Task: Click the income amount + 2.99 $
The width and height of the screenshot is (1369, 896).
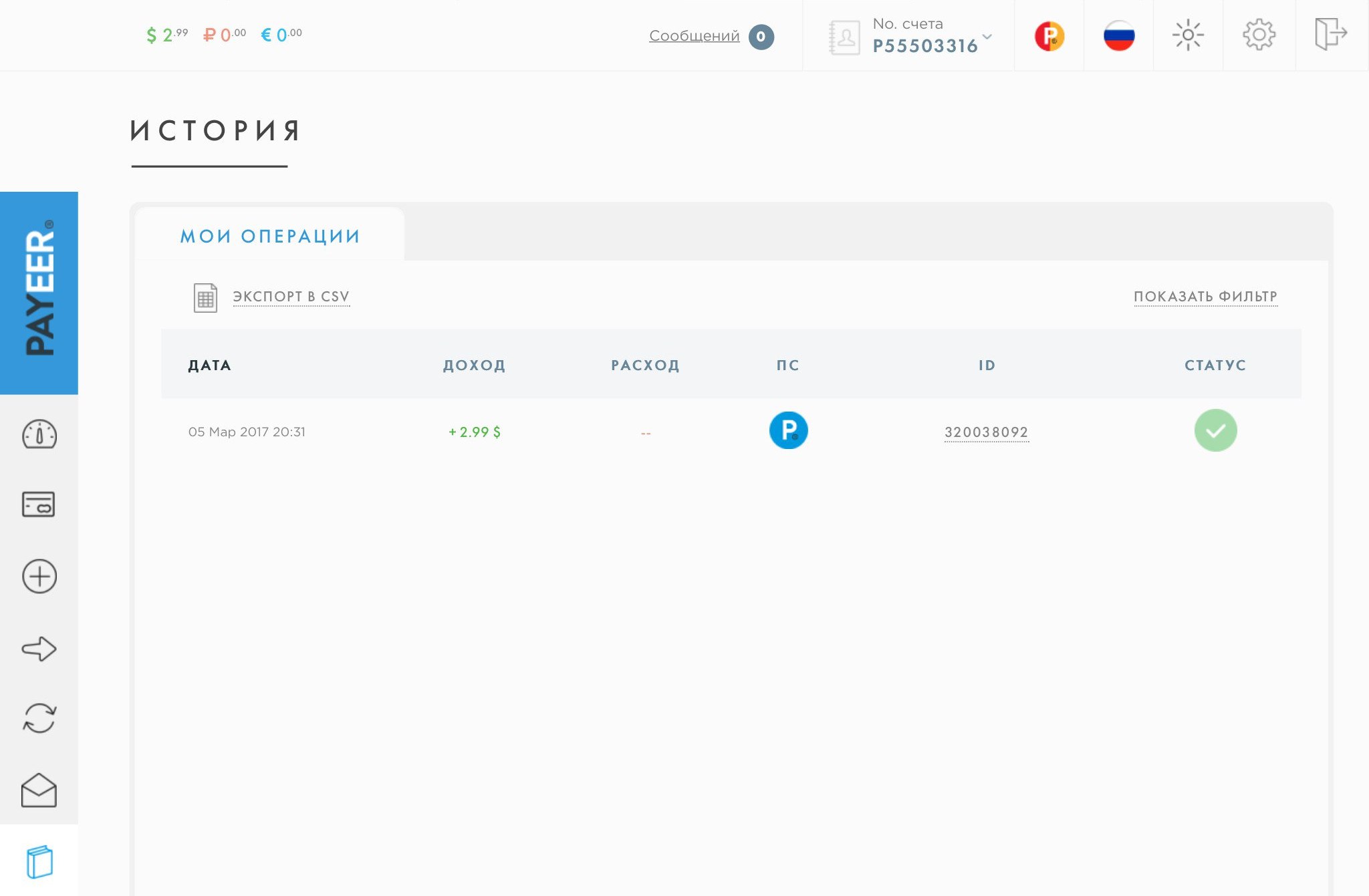Action: [x=475, y=432]
